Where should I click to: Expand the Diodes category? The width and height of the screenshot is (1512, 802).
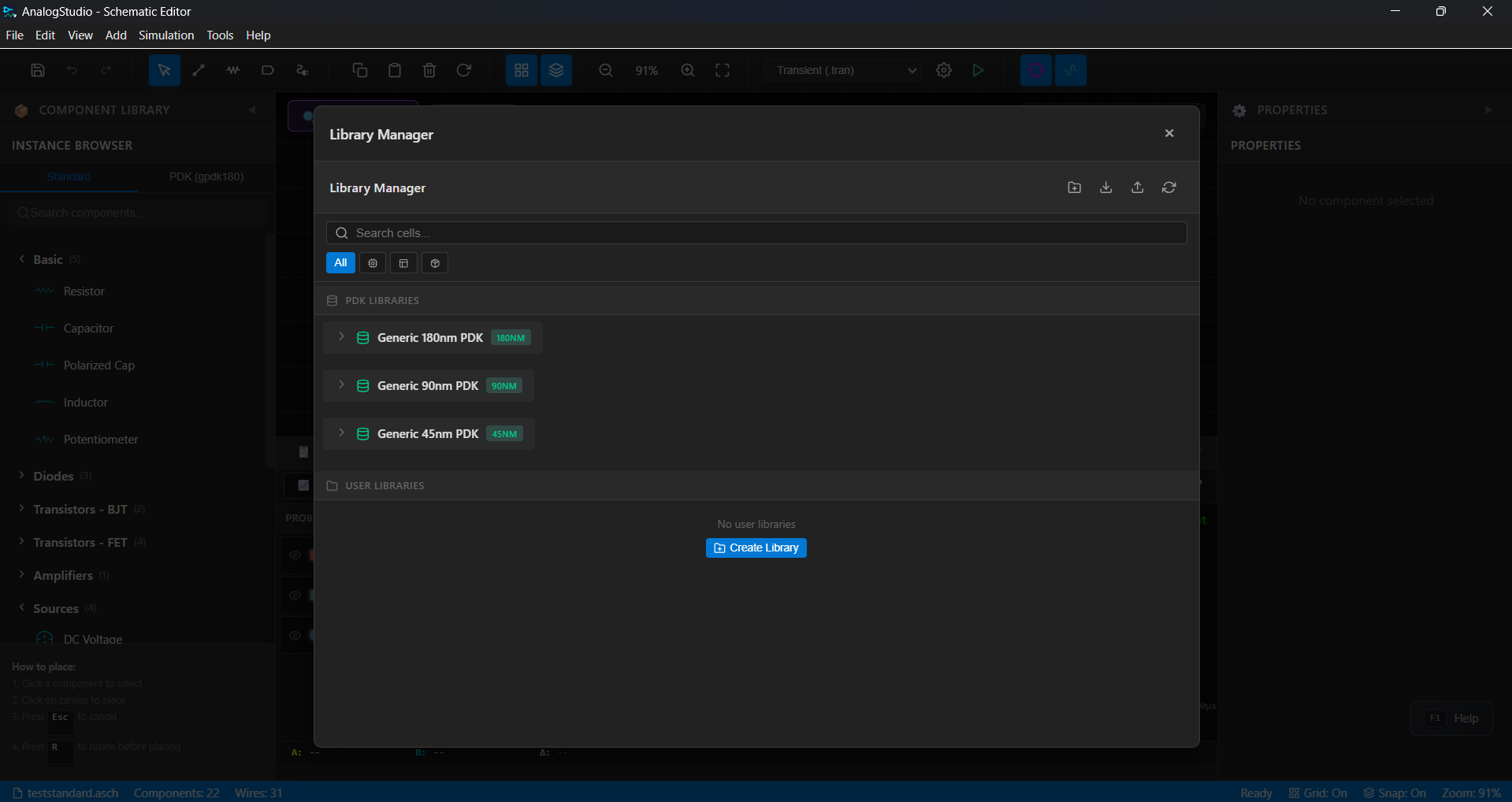[21, 476]
